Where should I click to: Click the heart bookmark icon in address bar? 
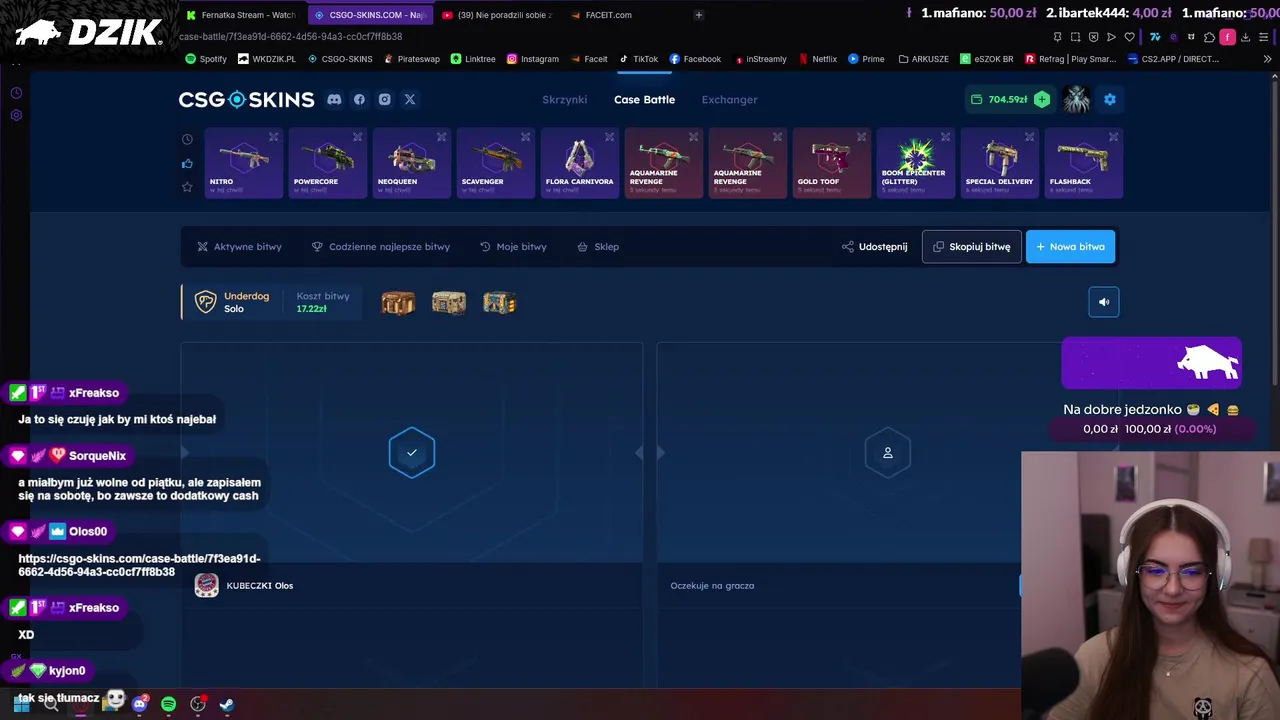[1129, 37]
